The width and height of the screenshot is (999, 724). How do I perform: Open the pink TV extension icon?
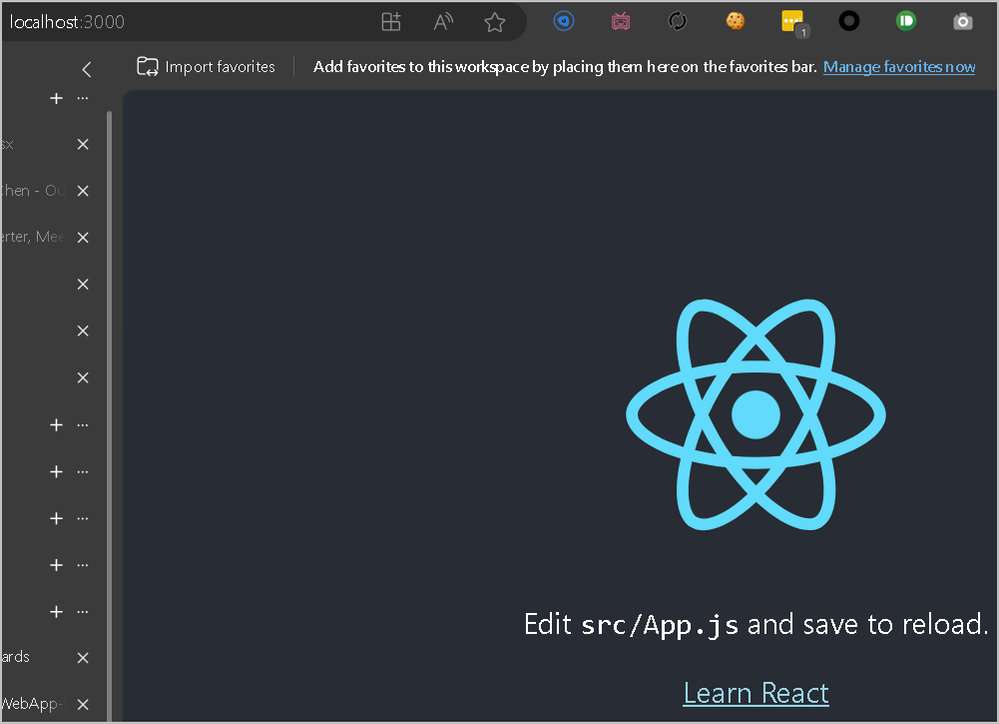[x=621, y=22]
